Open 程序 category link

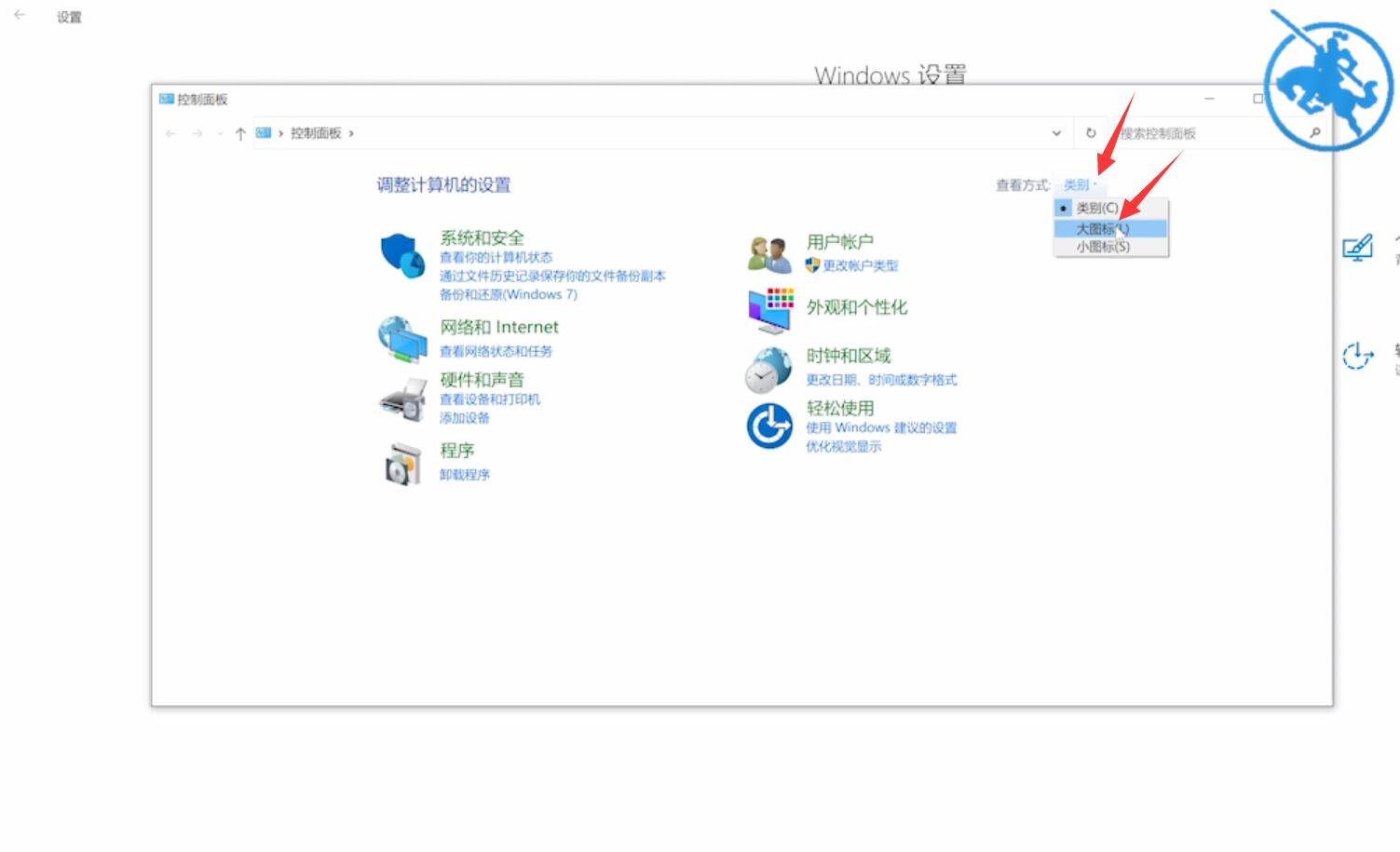point(456,451)
